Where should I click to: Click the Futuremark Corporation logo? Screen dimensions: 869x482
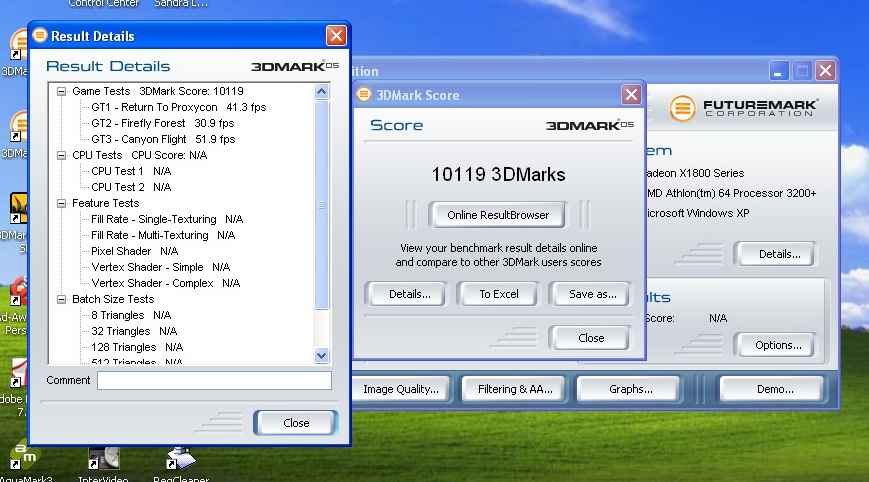(745, 107)
